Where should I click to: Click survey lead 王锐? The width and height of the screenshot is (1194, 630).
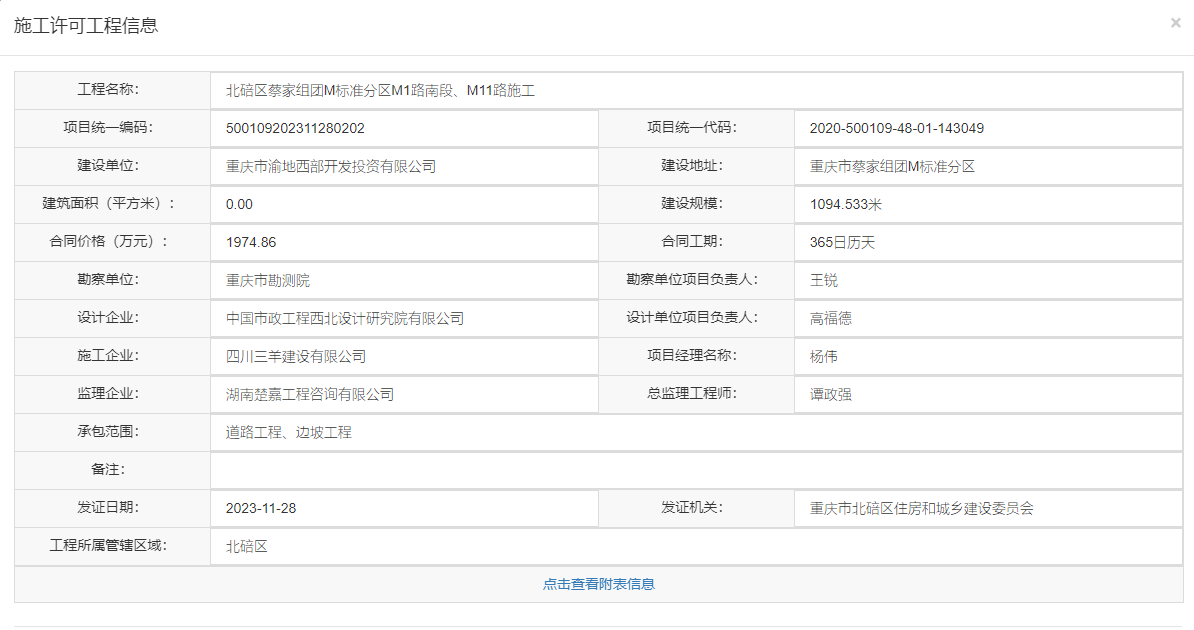824,280
